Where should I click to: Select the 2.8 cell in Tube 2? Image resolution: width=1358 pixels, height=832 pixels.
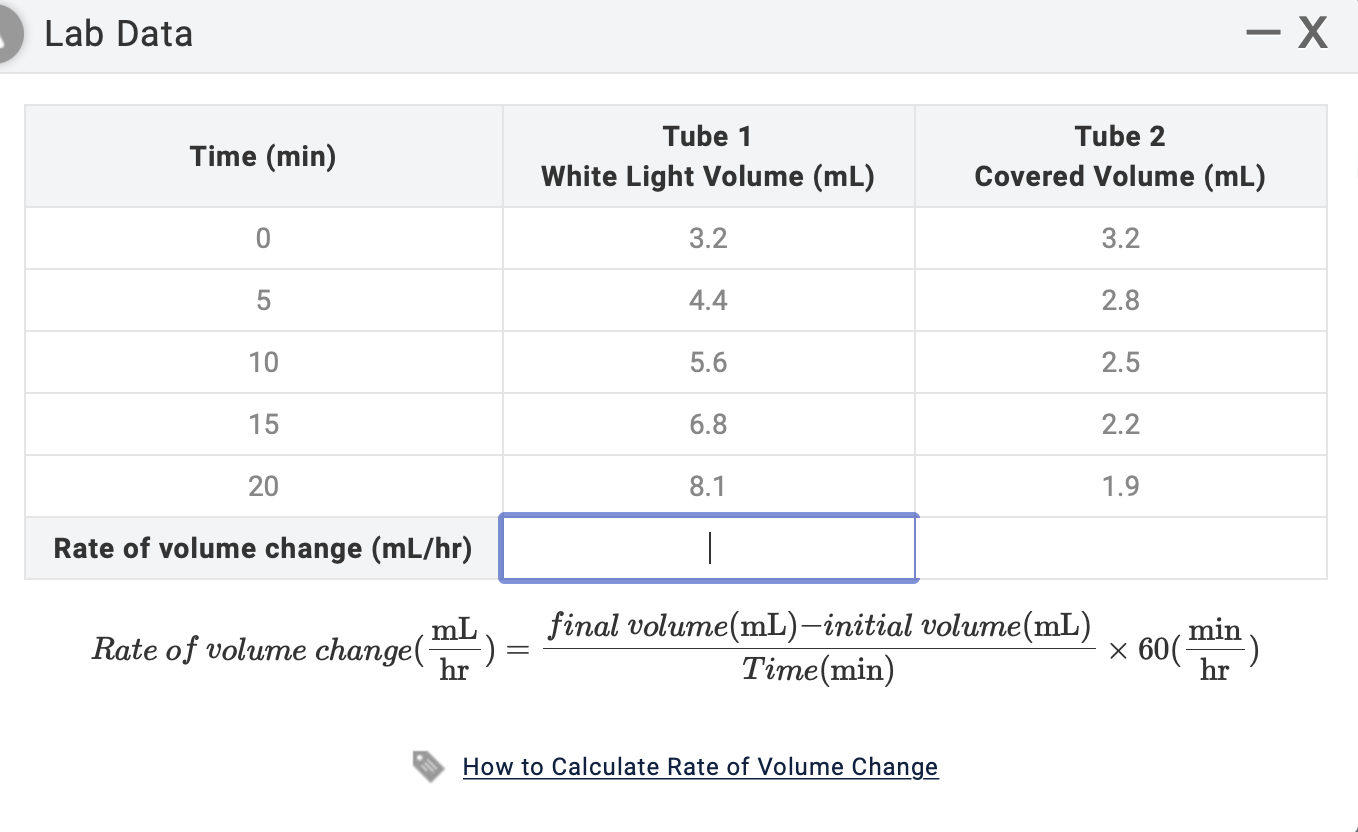[x=1120, y=300]
